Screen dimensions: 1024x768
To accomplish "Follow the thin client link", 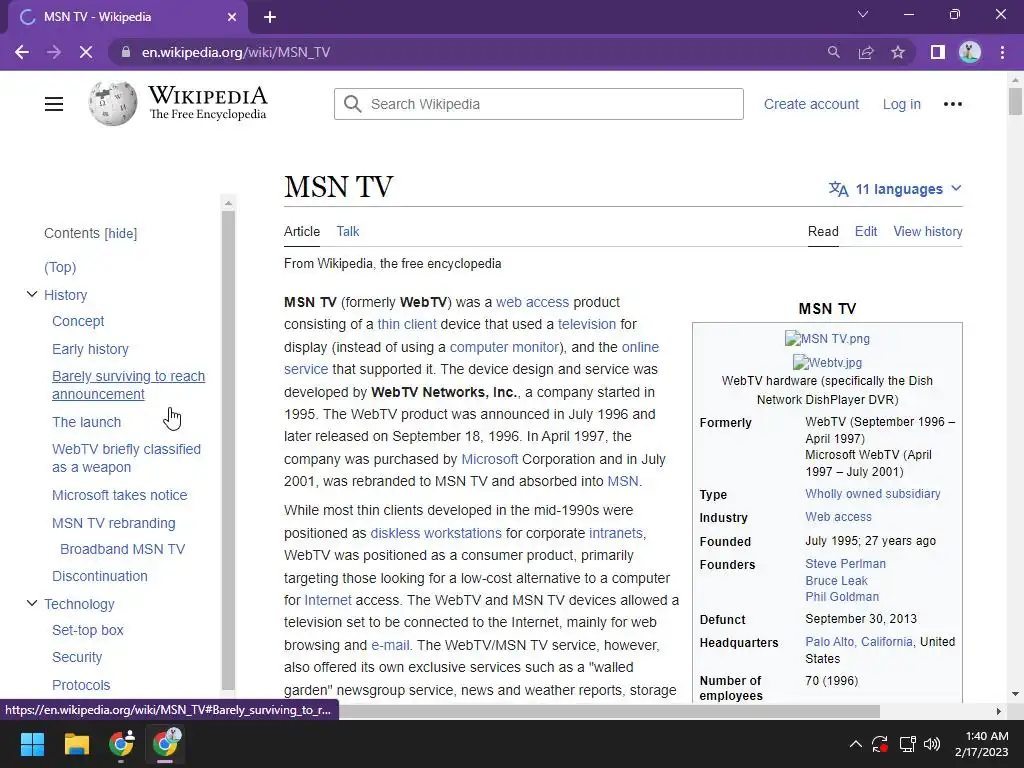I will (x=407, y=324).
